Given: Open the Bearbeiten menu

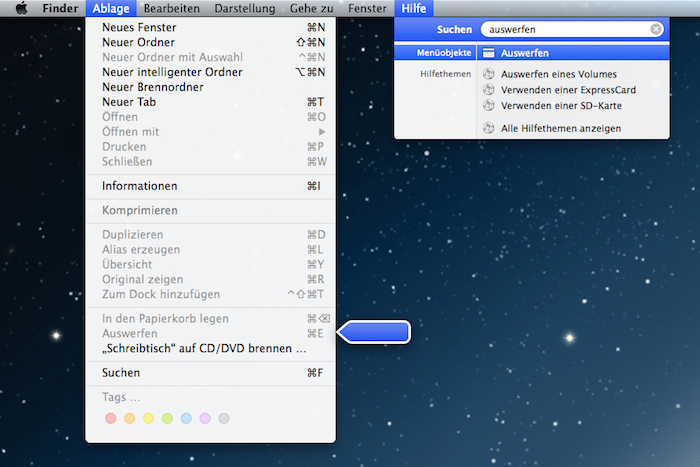Looking at the screenshot, I should [171, 8].
